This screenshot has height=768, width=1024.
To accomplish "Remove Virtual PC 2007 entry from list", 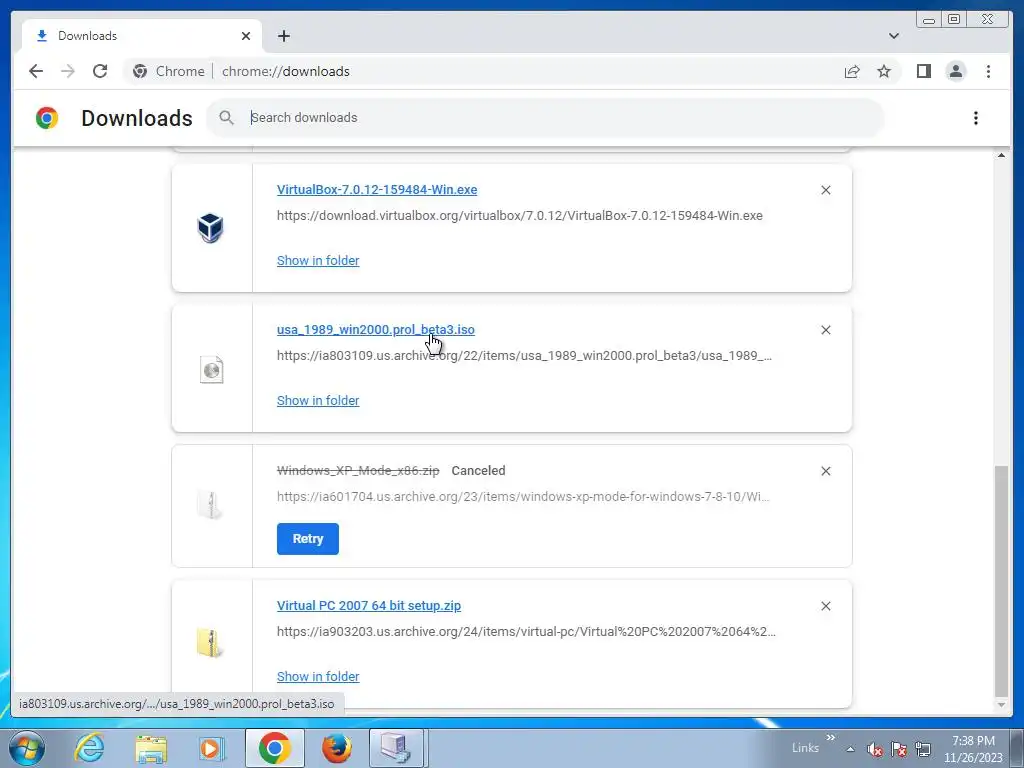I will pyautogui.click(x=825, y=606).
